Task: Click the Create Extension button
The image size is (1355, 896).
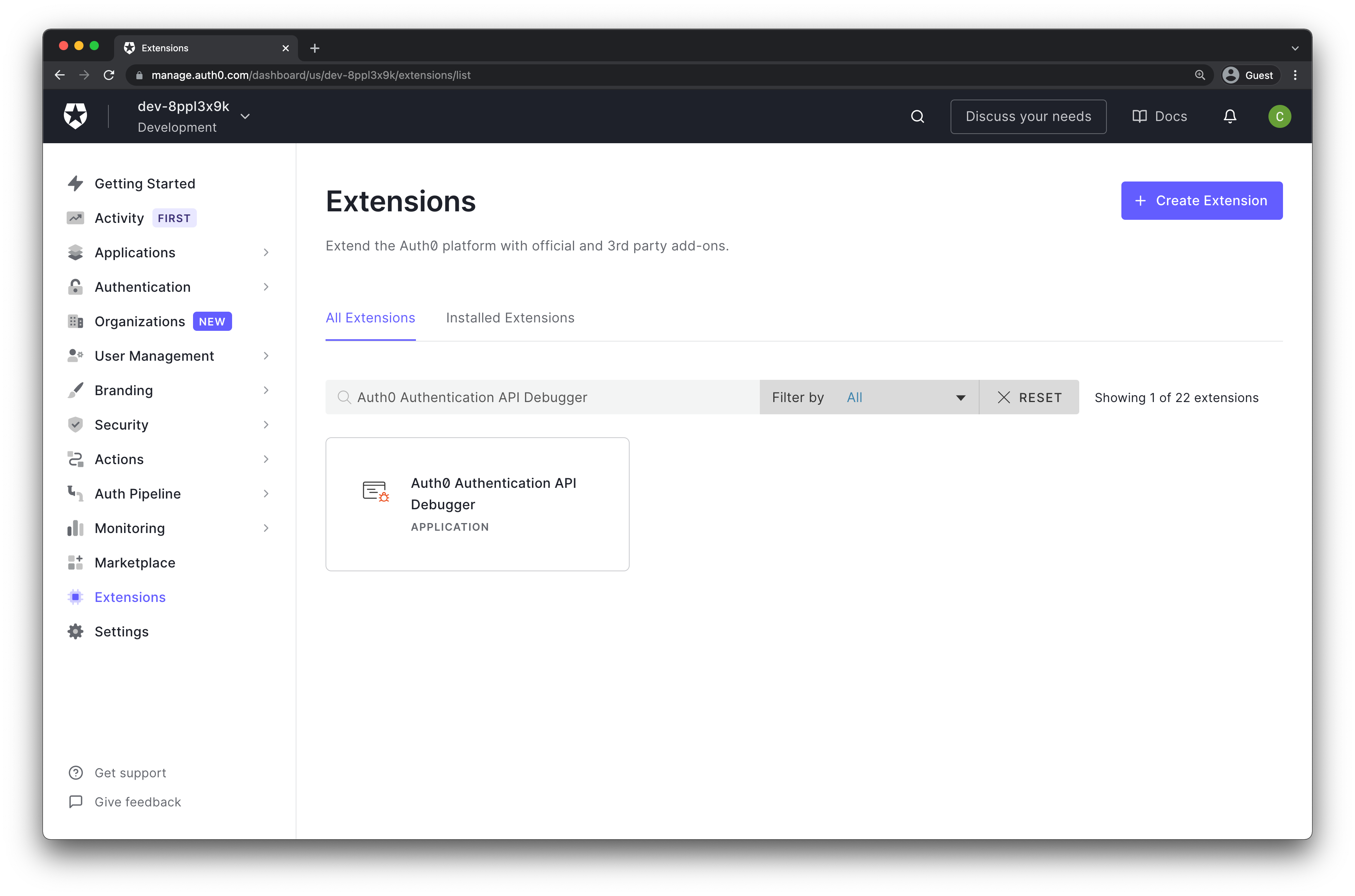Action: coord(1200,200)
